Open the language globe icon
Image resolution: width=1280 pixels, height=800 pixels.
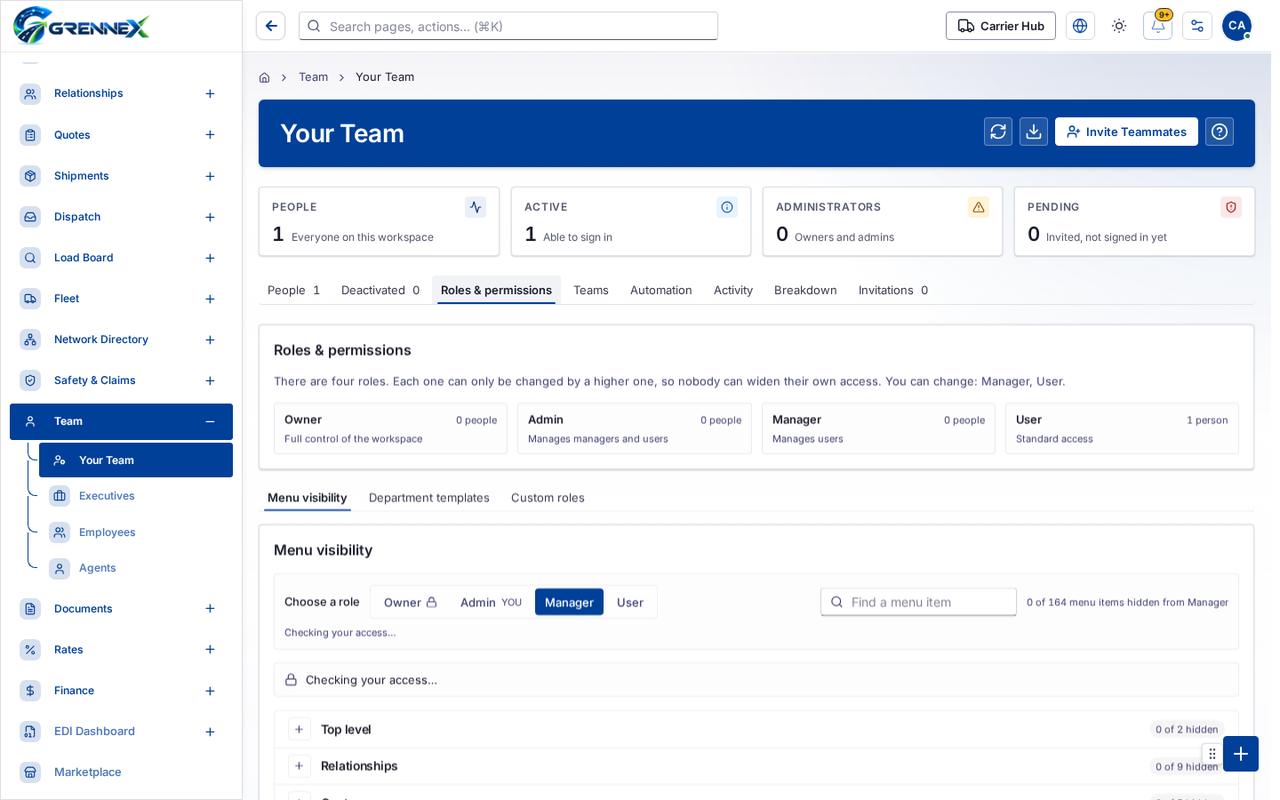pyautogui.click(x=1080, y=26)
